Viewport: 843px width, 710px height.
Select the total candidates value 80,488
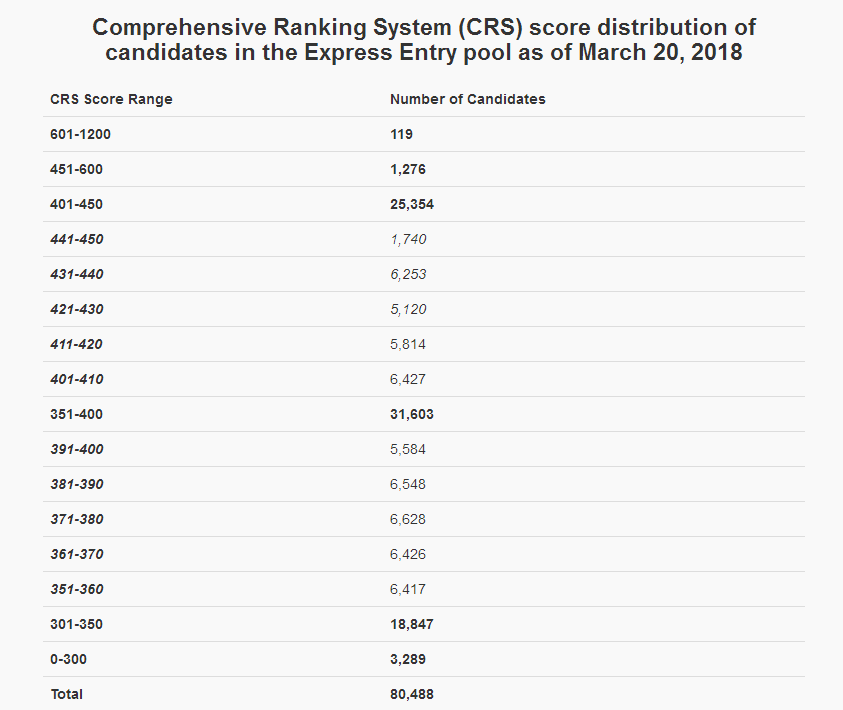click(x=411, y=694)
